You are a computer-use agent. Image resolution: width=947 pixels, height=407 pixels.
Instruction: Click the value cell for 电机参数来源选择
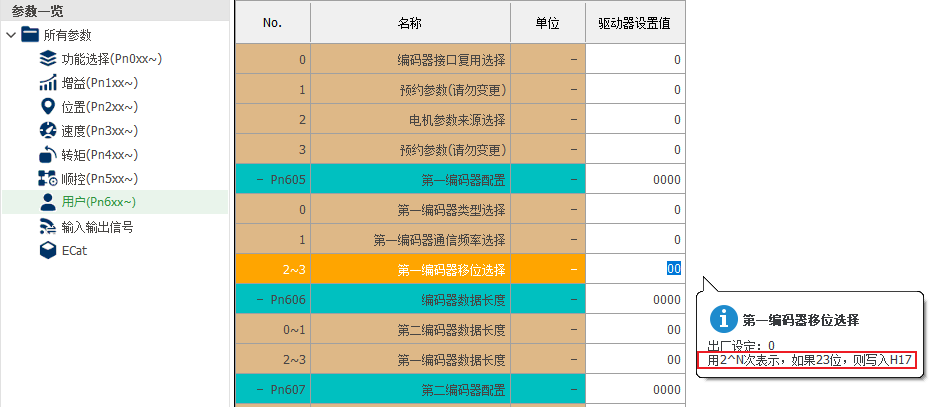pos(634,120)
